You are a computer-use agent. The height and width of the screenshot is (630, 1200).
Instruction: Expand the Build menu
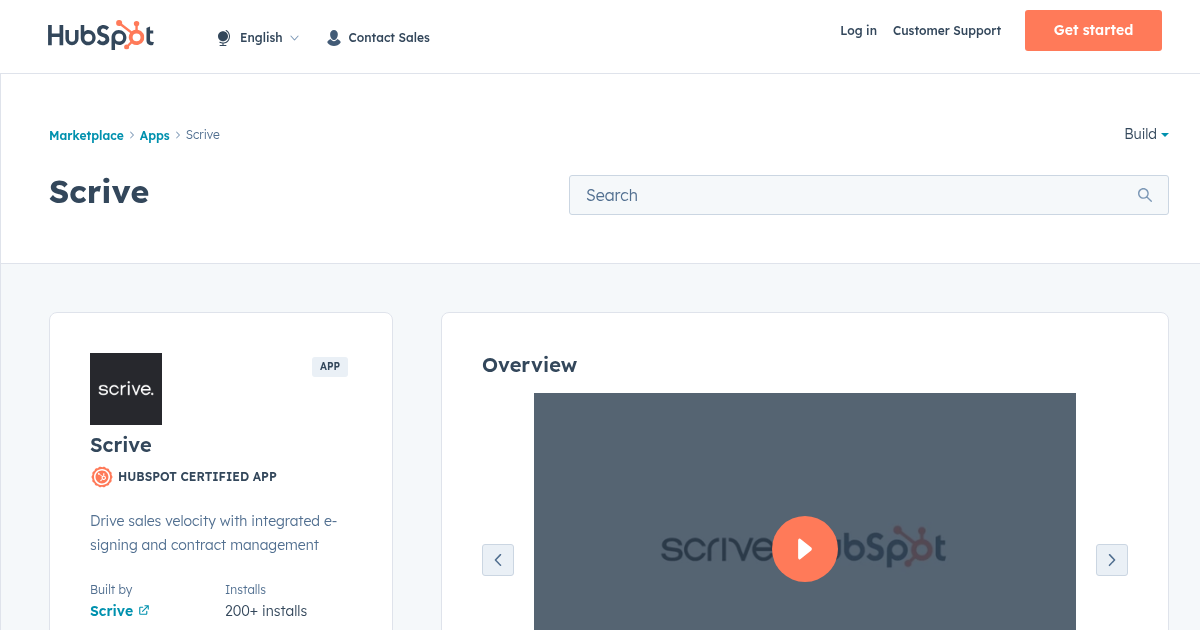[1145, 134]
